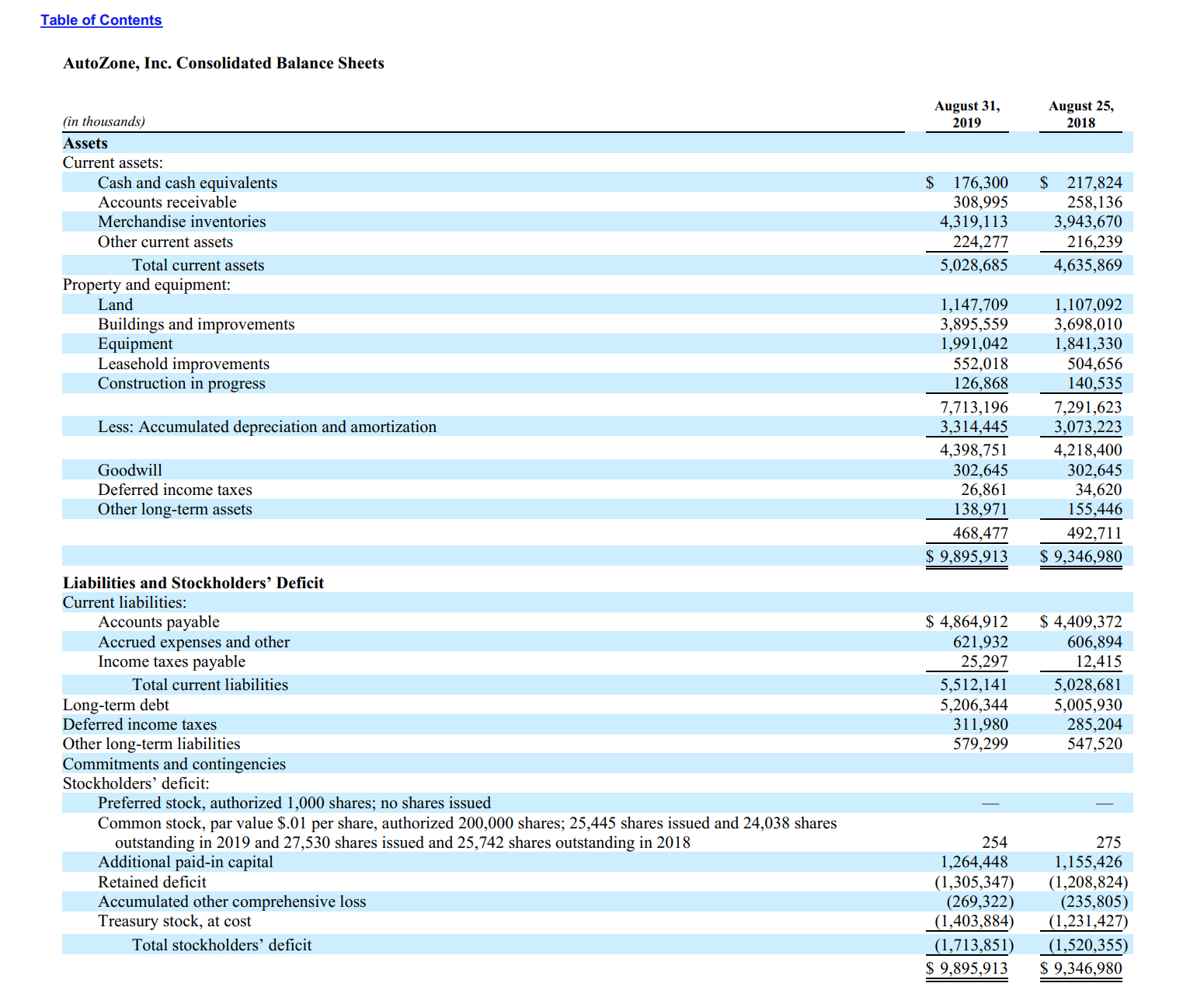Image resolution: width=1204 pixels, height=1004 pixels.
Task: Select the $4,864,912 accounts payable value
Action: click(967, 622)
